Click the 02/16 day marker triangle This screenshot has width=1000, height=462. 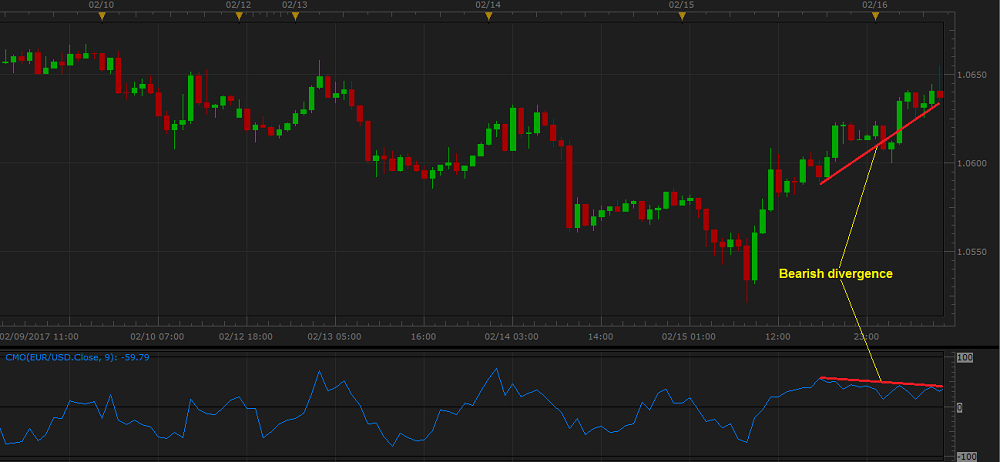coord(875,16)
